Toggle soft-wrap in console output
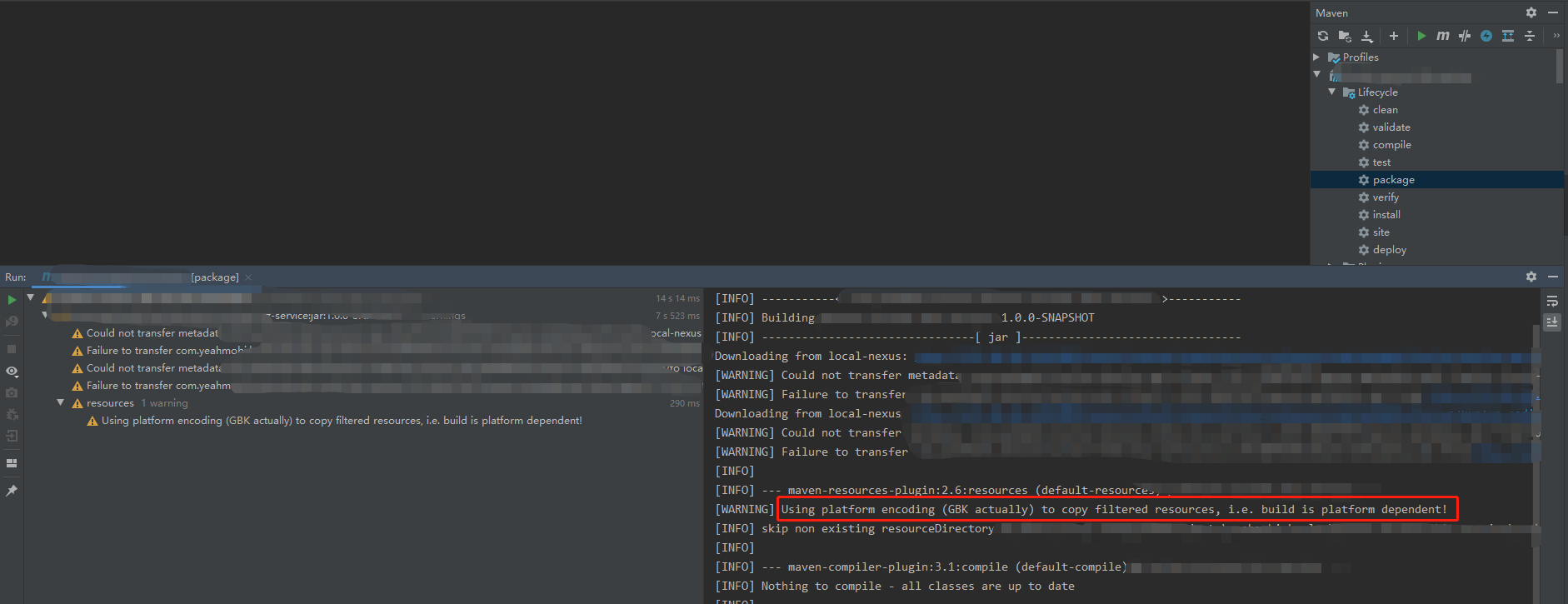Viewport: 1568px width, 604px height. (x=1552, y=301)
